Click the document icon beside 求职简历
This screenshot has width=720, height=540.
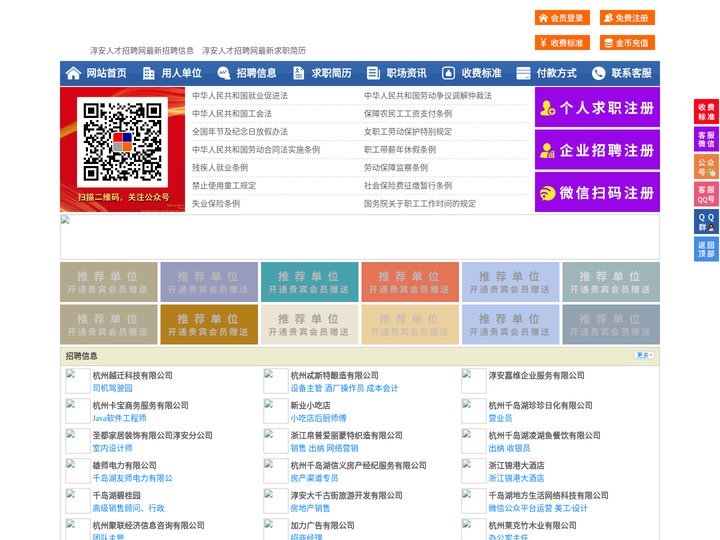pyautogui.click(x=298, y=73)
